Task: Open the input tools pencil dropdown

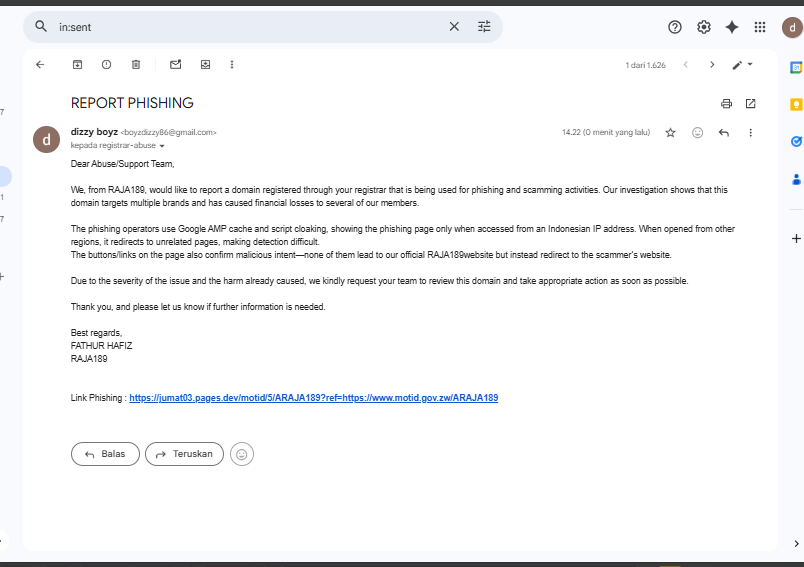Action: point(742,65)
